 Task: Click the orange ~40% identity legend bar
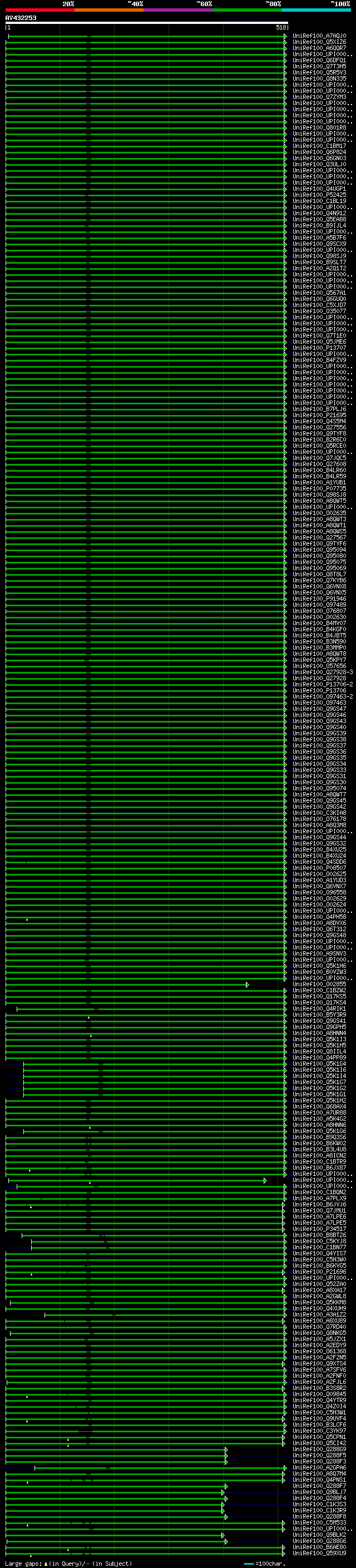[x=109, y=10]
